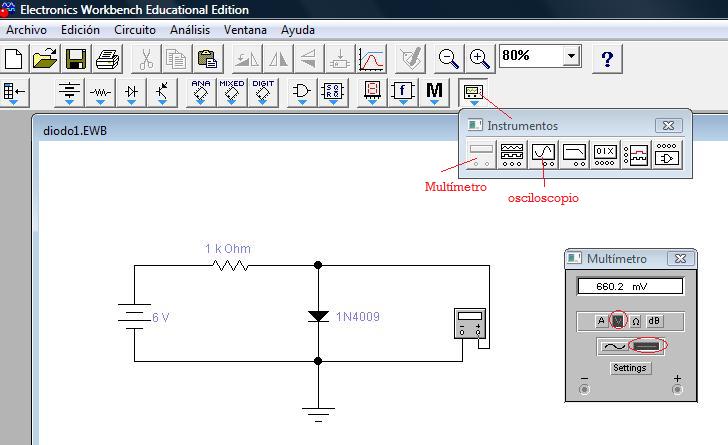
Task: Toggle multimeter to AC wave signal
Action: pyautogui.click(x=613, y=346)
